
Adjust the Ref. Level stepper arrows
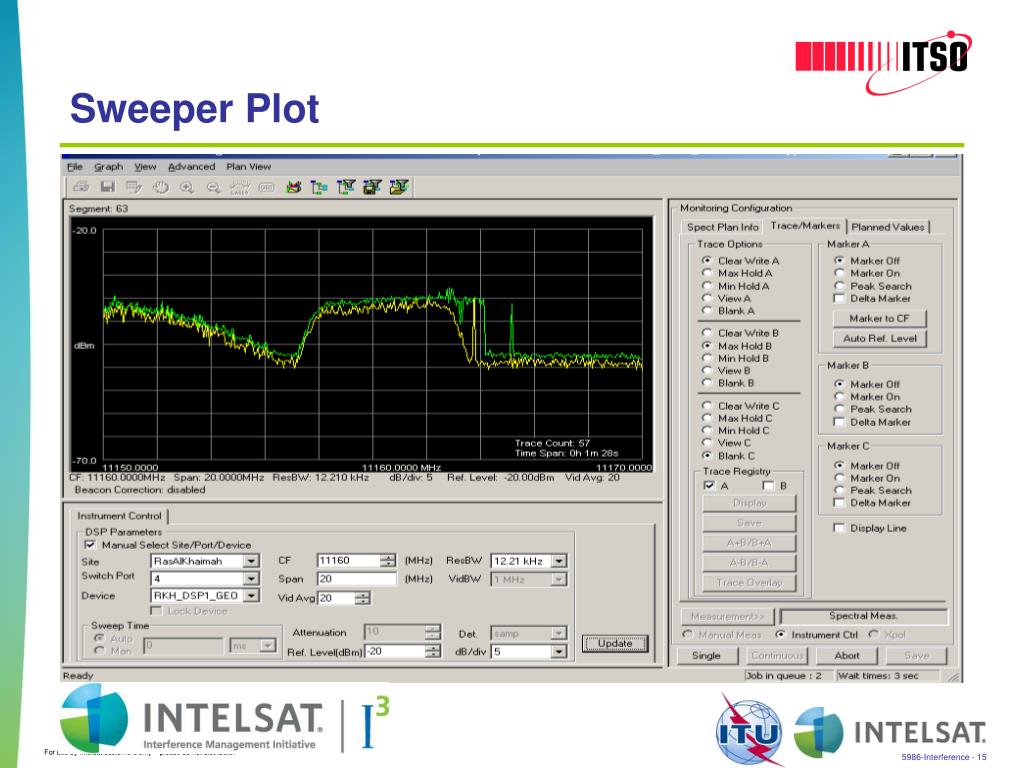click(433, 651)
